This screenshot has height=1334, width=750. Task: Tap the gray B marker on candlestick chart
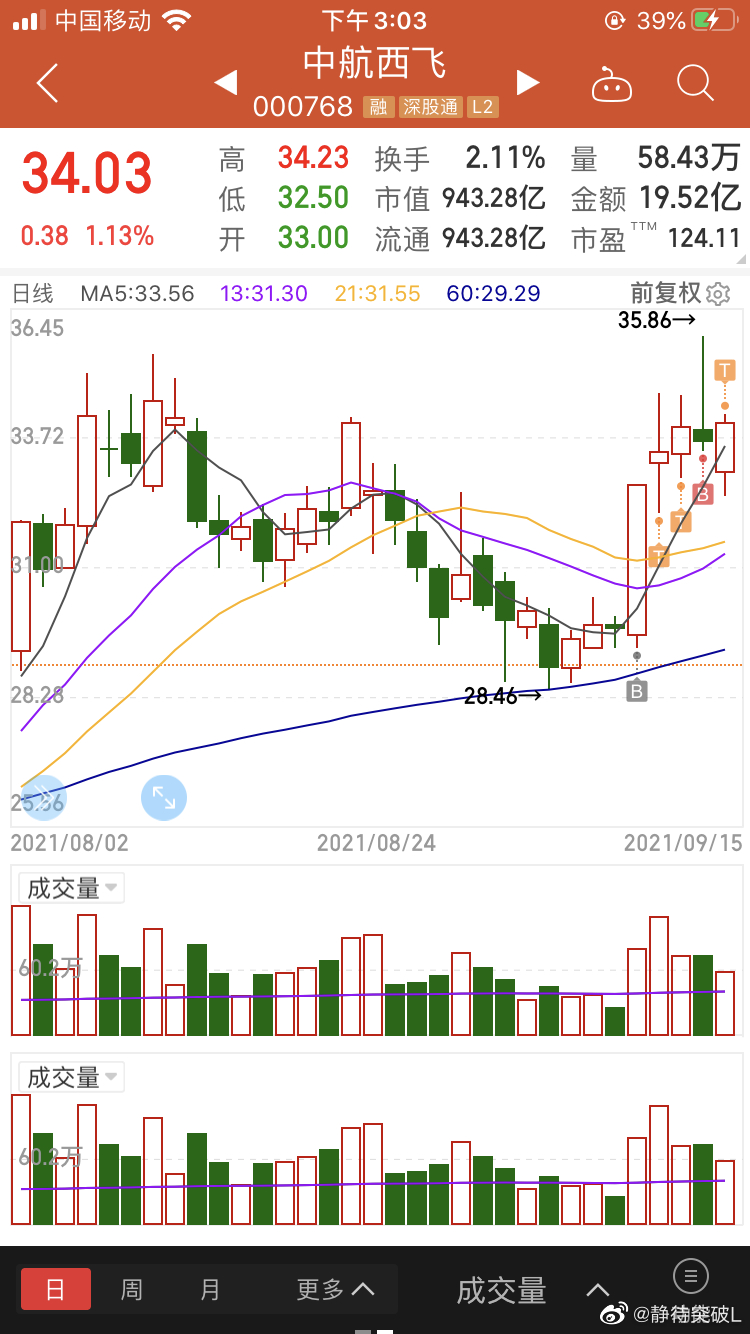coord(637,690)
